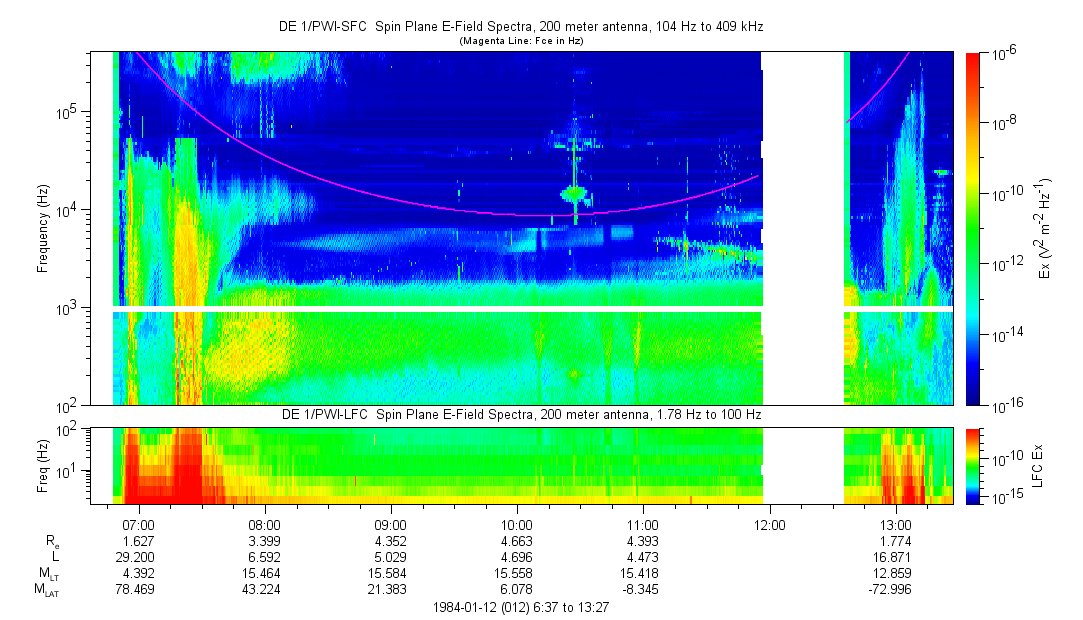The height and width of the screenshot is (620, 1083).
Task: Click the 12:00 time tick label
Action: coord(769,524)
